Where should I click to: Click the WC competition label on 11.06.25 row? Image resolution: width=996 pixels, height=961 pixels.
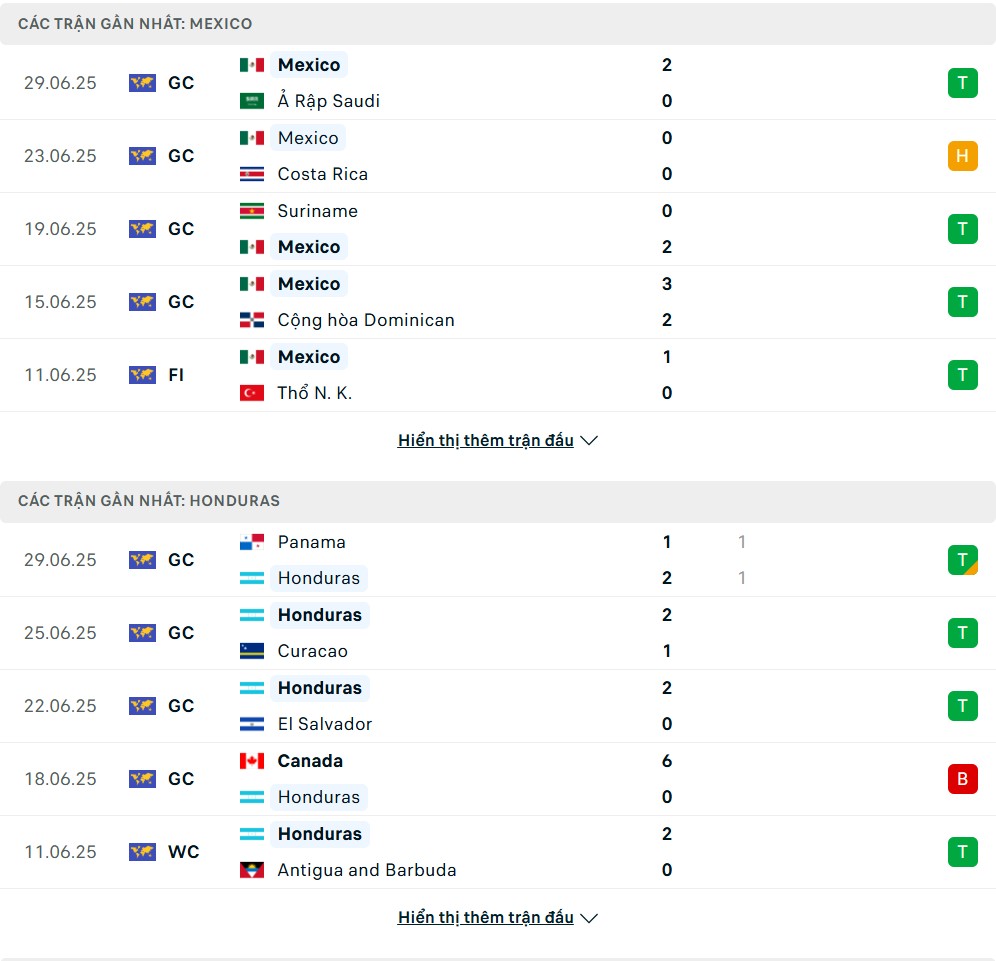point(184,852)
